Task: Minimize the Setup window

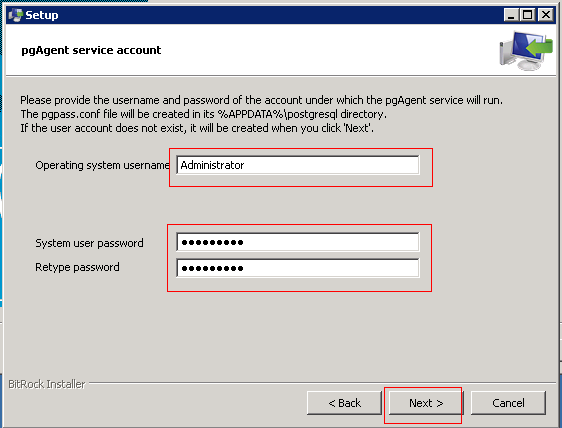Action: (511, 15)
